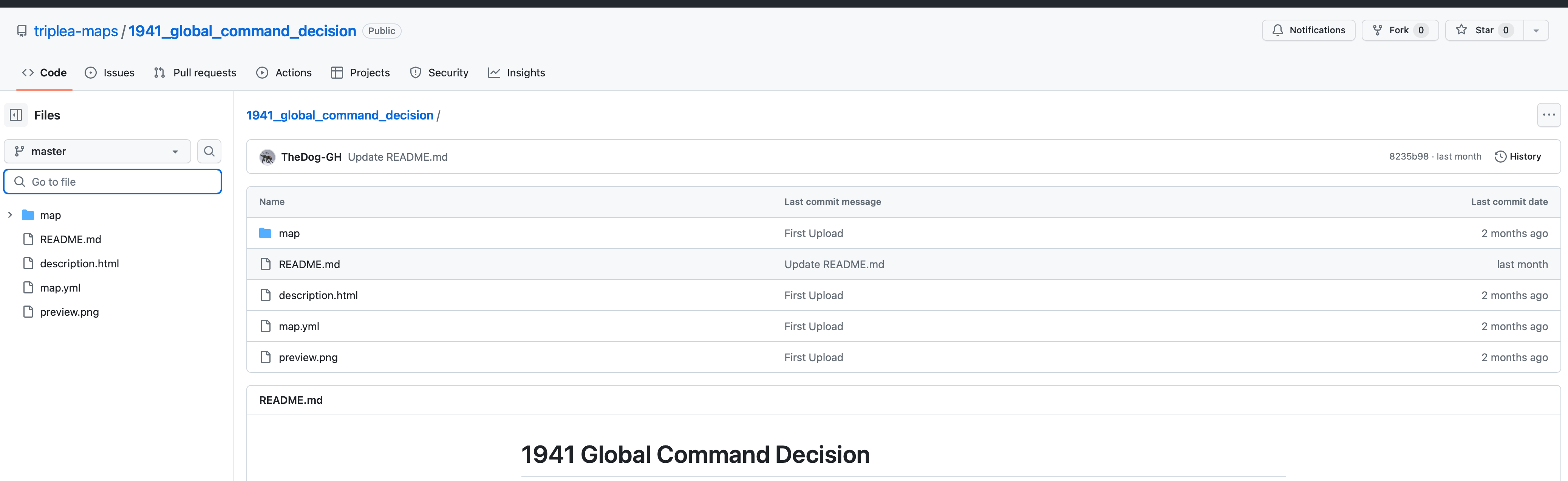
Task: Open map.yml in the file table
Action: [299, 326]
